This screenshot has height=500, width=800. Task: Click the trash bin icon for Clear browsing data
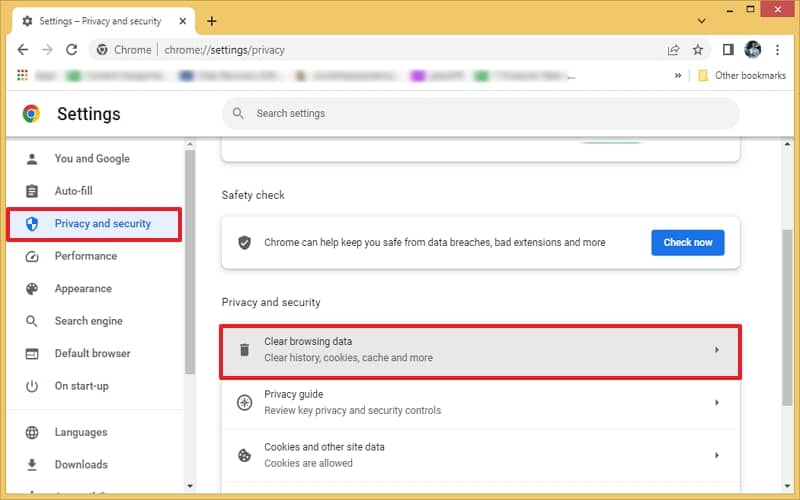(244, 350)
